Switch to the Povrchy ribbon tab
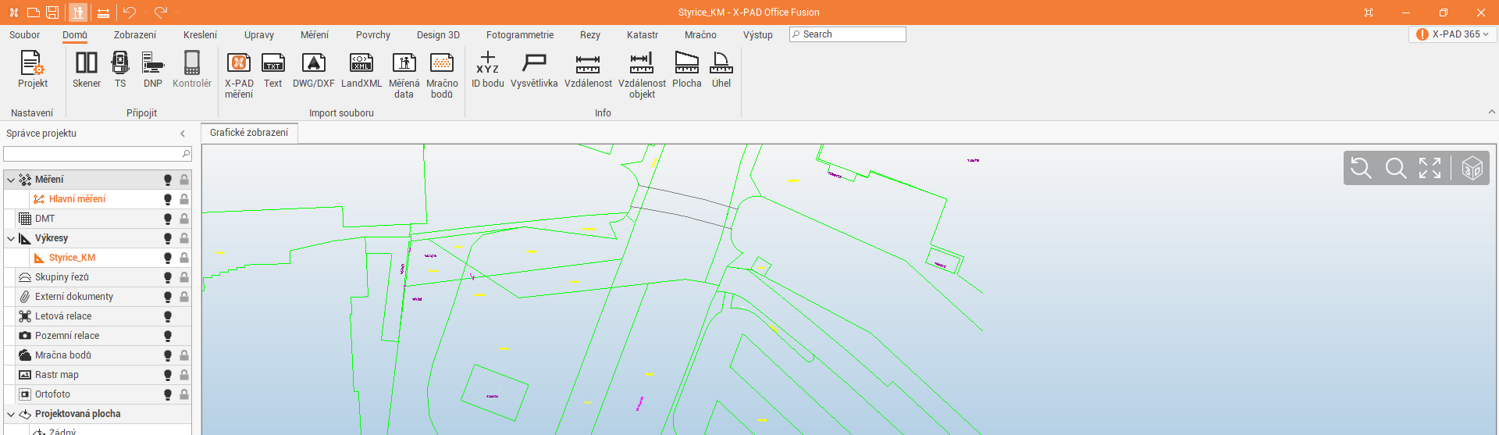Viewport: 1499px width, 435px height. point(373,35)
